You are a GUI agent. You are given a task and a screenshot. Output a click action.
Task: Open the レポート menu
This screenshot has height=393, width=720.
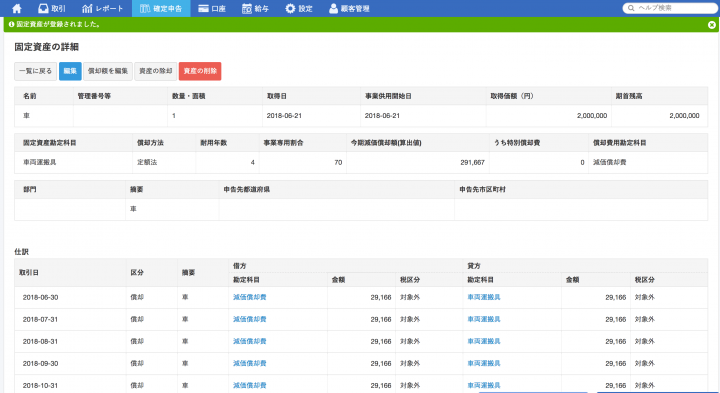click(102, 8)
